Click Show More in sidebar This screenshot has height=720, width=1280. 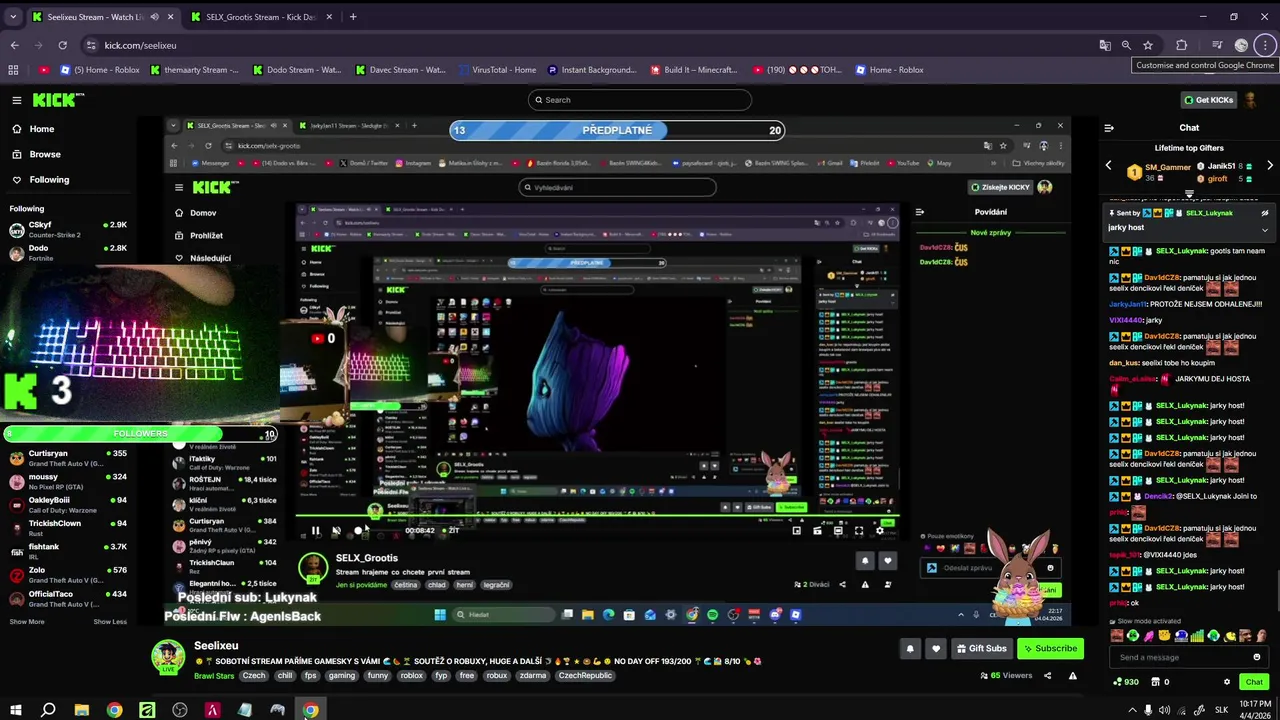pyautogui.click(x=27, y=622)
